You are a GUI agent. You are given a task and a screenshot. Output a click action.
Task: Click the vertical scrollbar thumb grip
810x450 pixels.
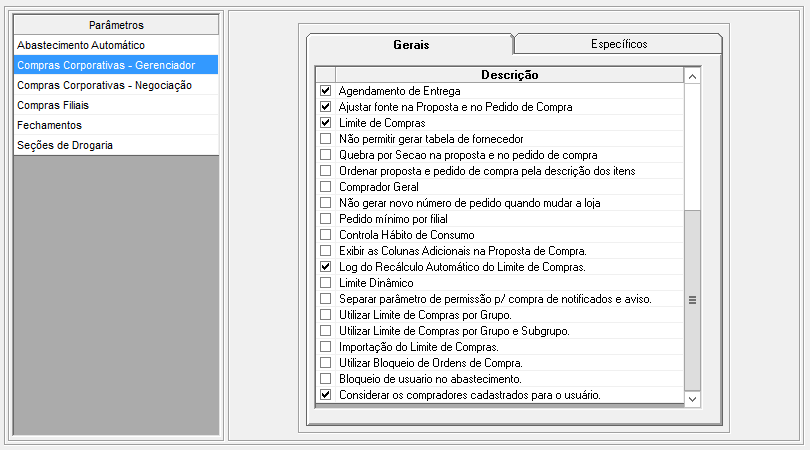692,300
